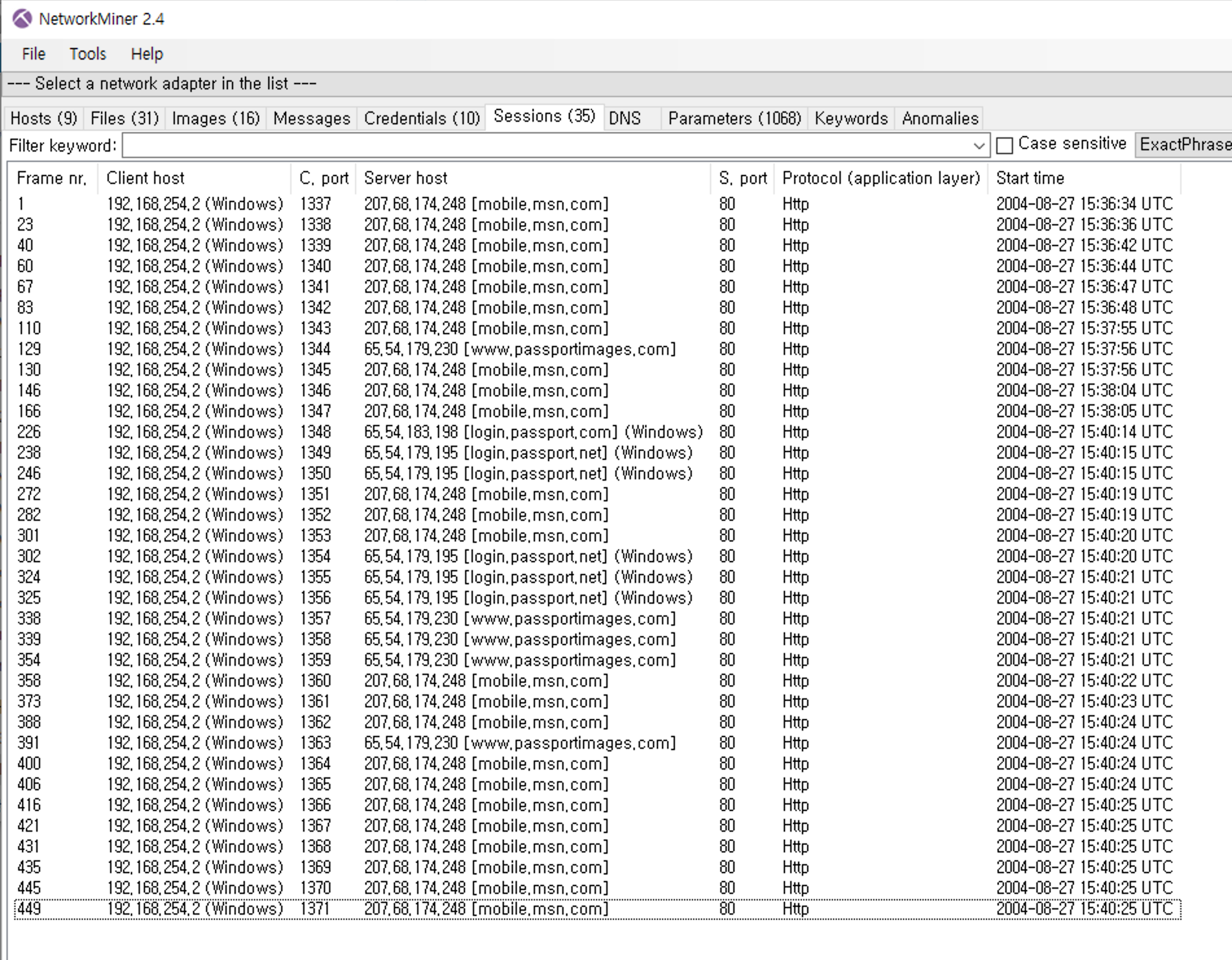This screenshot has height=960, width=1232.
Task: Switch to the Messages tab
Action: (312, 119)
